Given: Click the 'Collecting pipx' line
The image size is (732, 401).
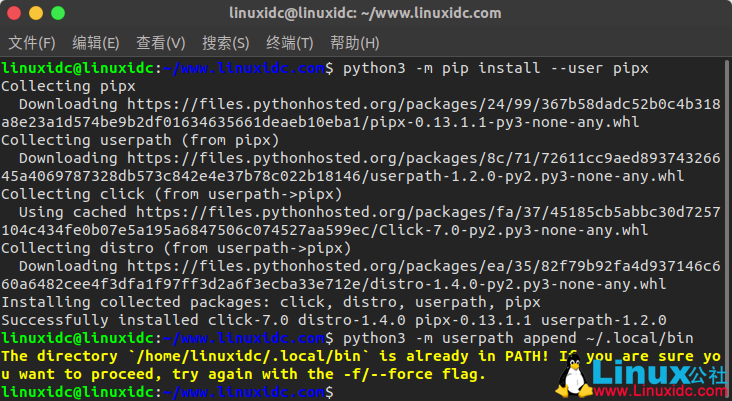Looking at the screenshot, I should (68, 86).
